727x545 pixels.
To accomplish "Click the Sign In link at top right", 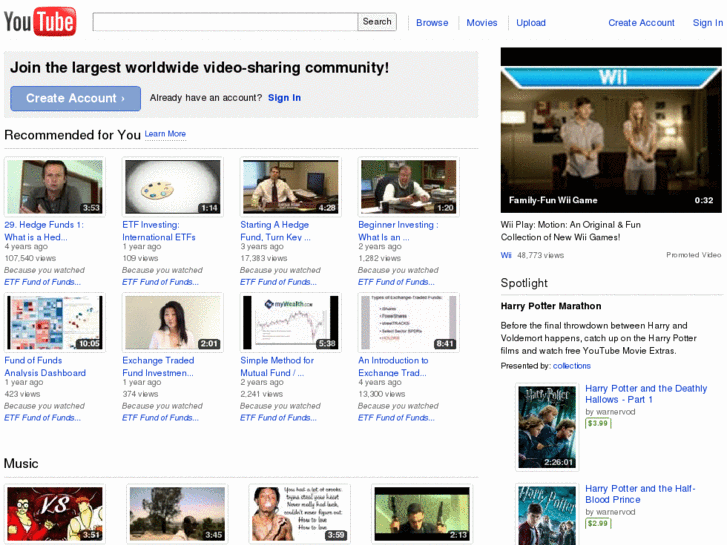I will point(708,23).
